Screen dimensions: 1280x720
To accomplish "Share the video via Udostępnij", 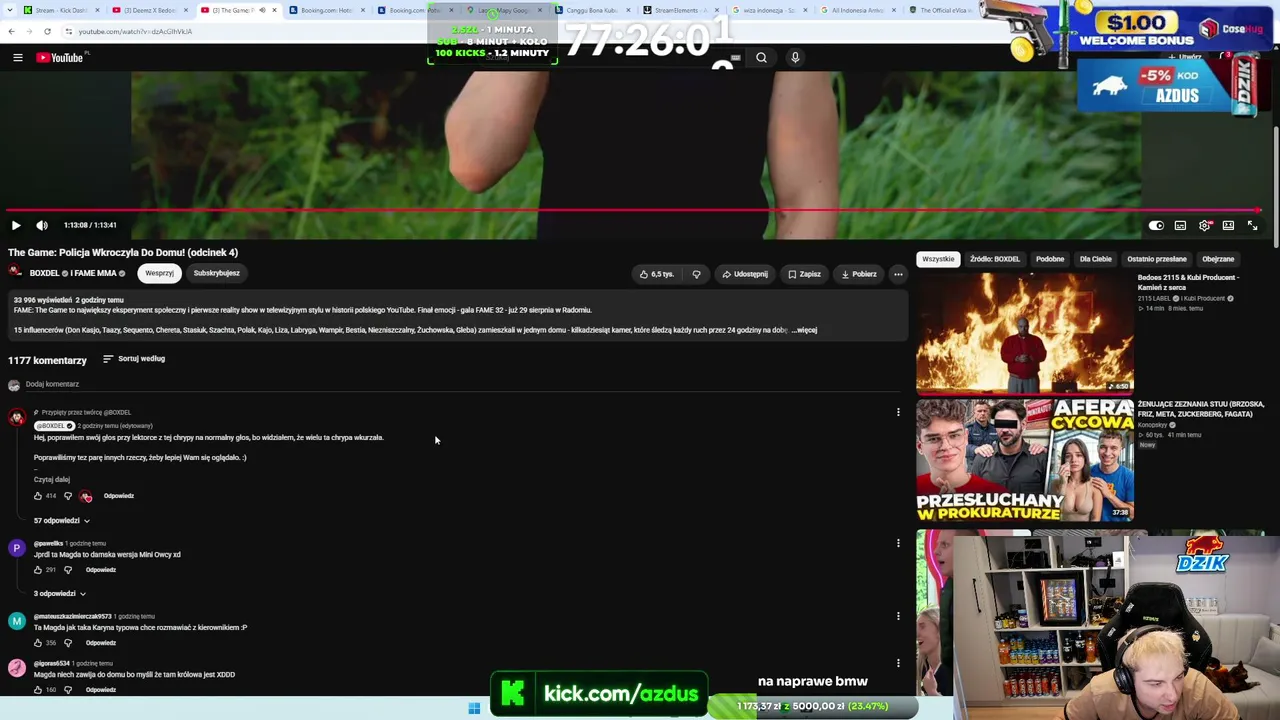I will 745,274.
